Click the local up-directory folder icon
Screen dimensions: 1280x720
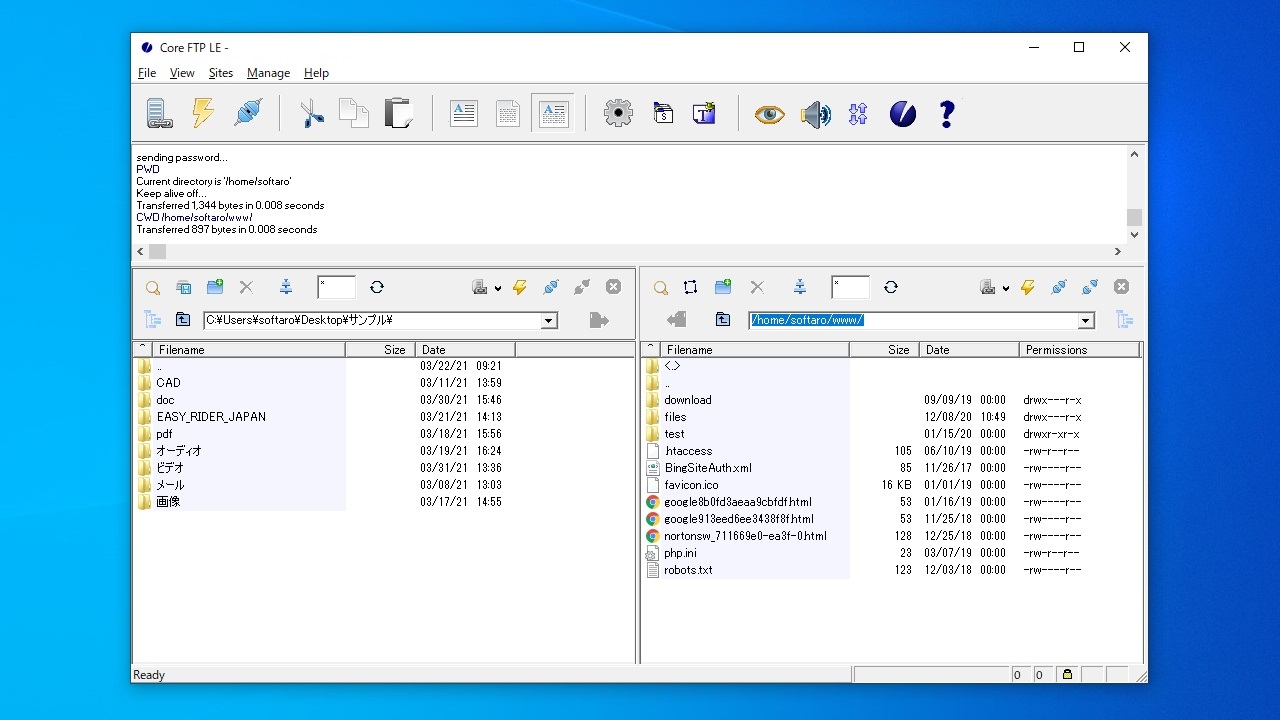(x=183, y=320)
